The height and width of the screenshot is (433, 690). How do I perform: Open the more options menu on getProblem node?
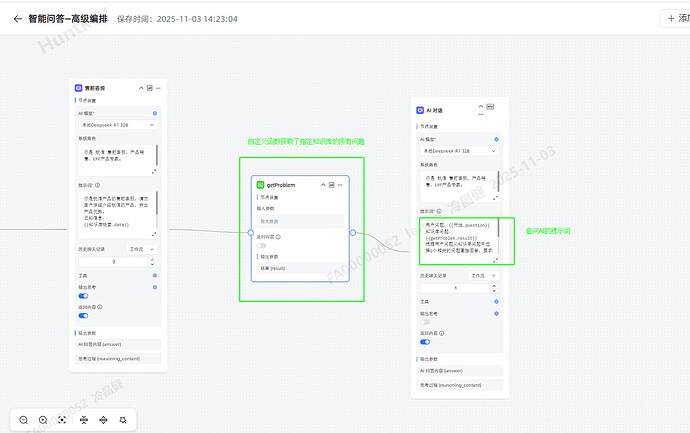(341, 185)
